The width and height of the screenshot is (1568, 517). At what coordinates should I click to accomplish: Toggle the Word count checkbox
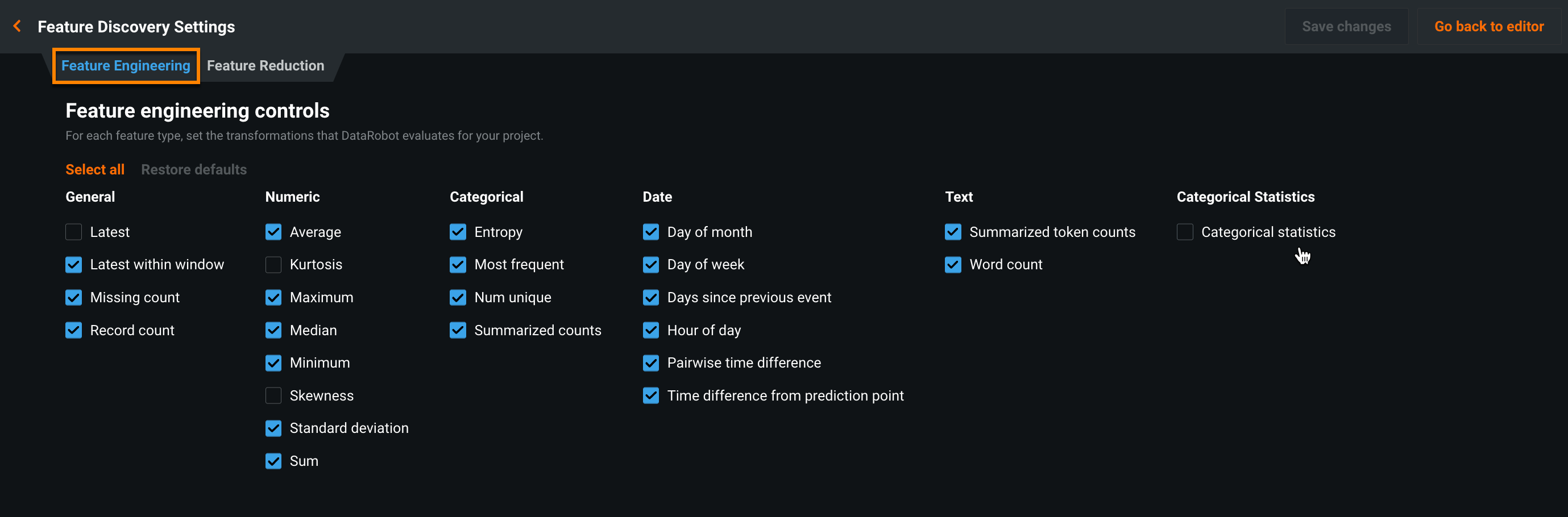(953, 265)
